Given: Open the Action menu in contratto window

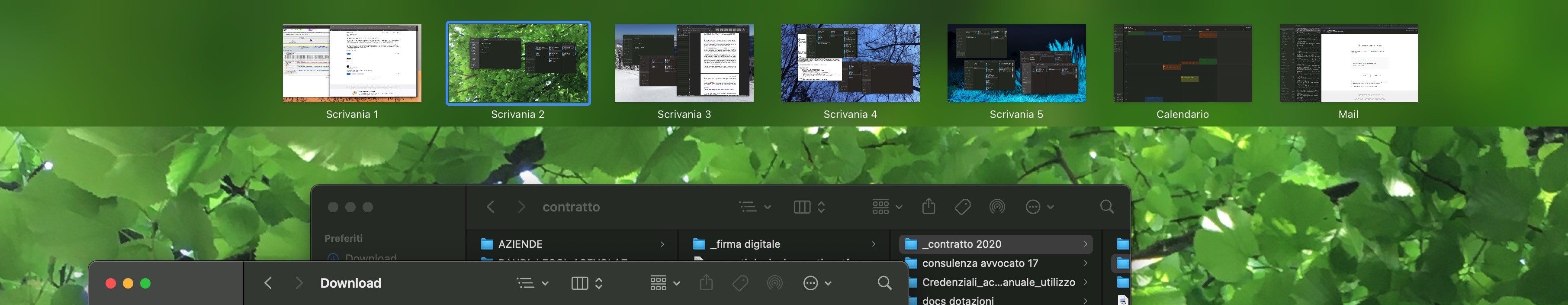Looking at the screenshot, I should click(1040, 207).
